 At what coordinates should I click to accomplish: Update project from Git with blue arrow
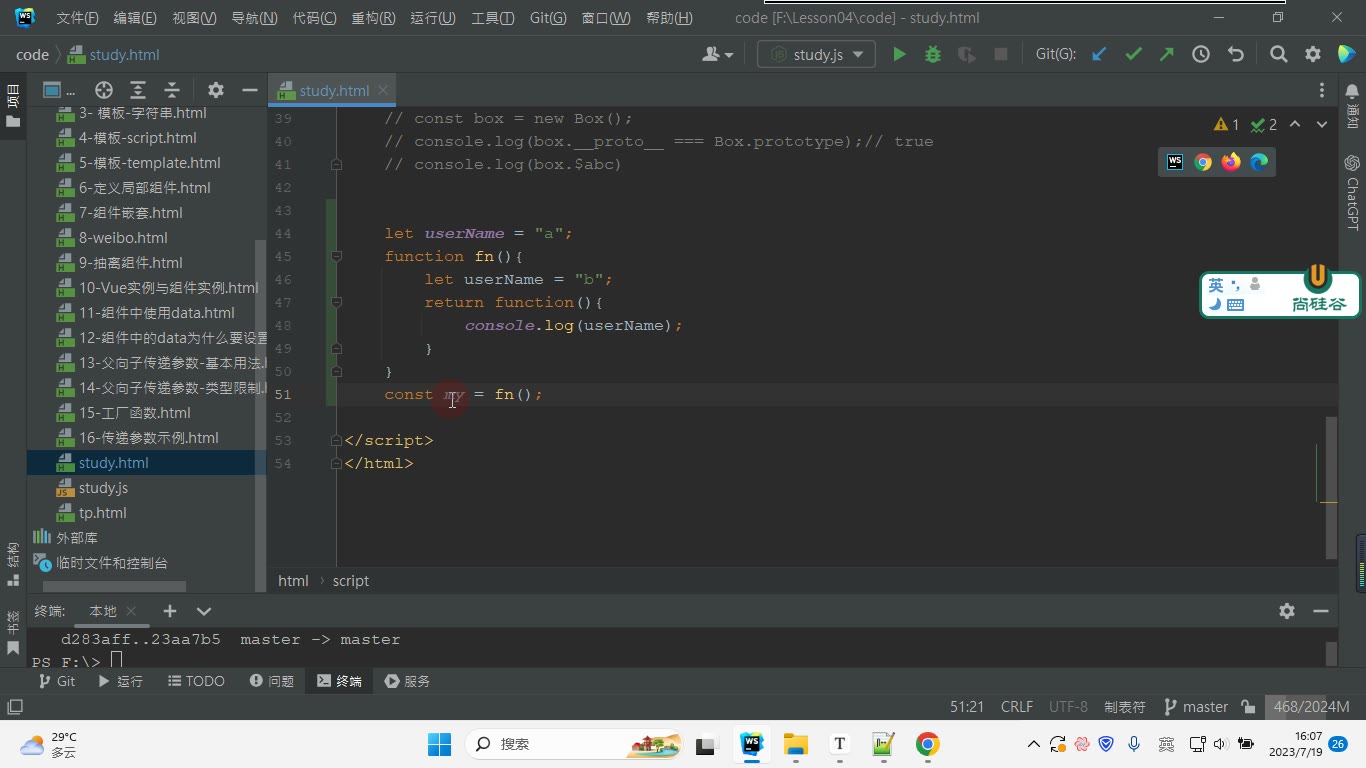pos(1099,55)
